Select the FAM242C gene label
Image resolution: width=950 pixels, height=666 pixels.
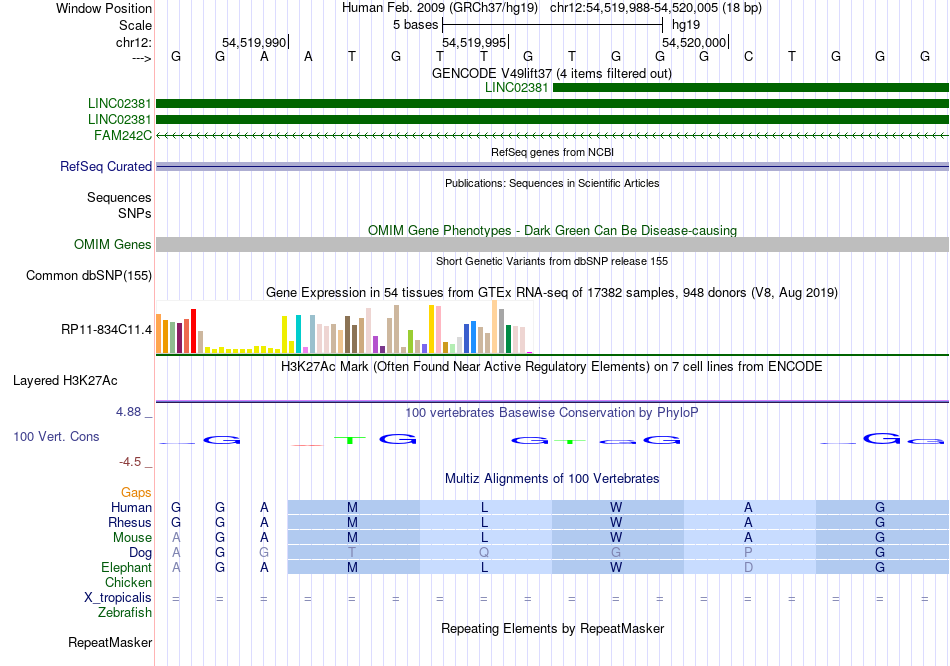point(123,135)
